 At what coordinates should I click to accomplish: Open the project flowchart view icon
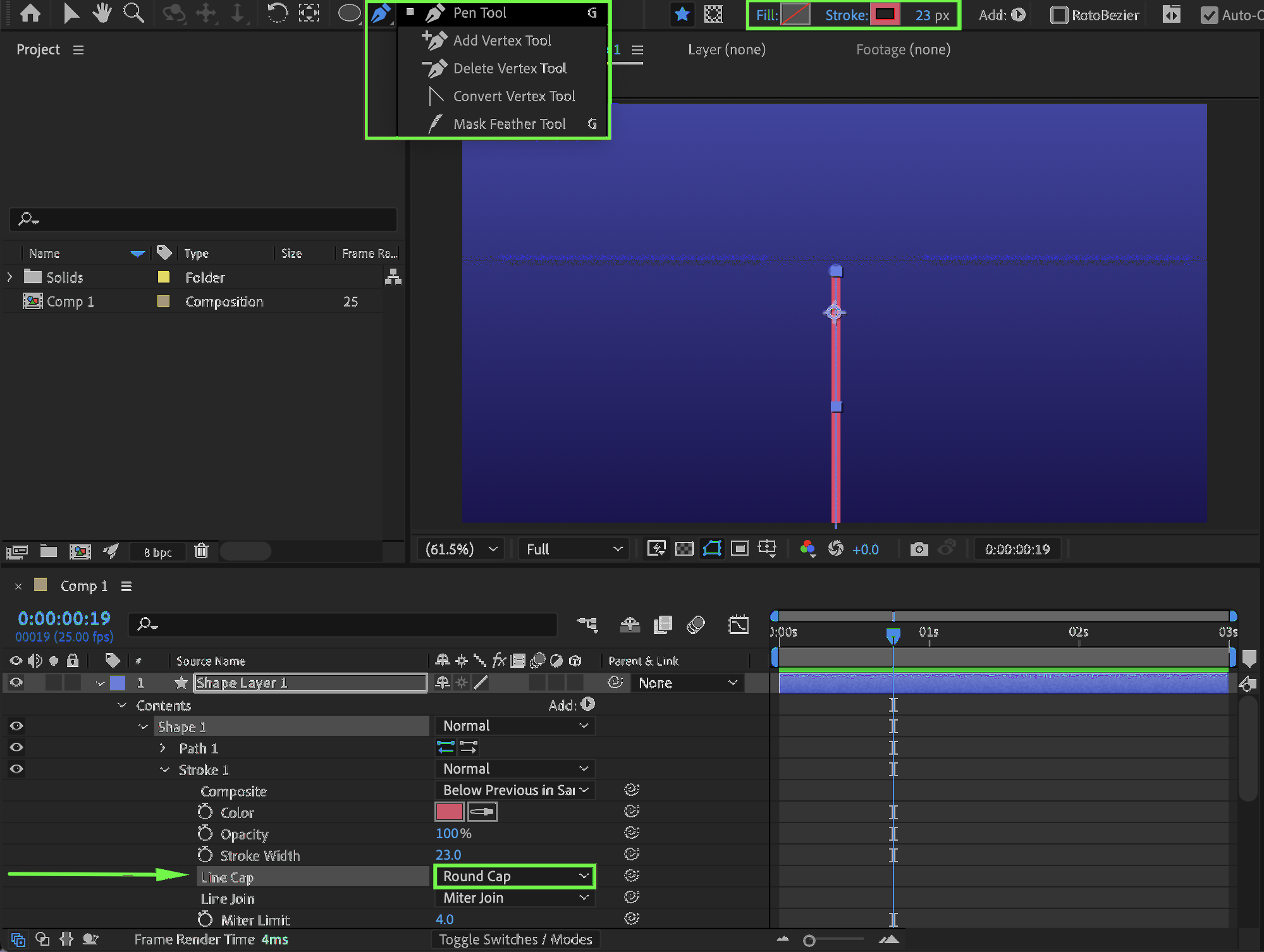[393, 277]
